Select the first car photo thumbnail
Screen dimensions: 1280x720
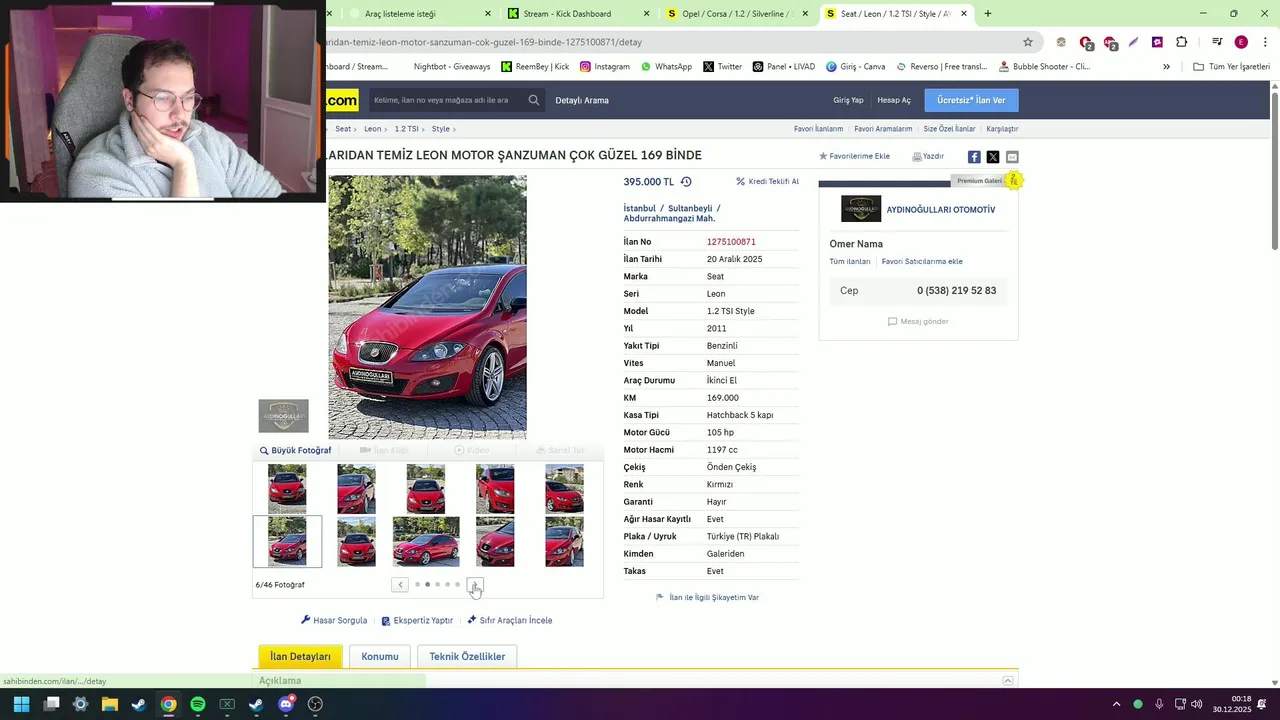coord(287,489)
